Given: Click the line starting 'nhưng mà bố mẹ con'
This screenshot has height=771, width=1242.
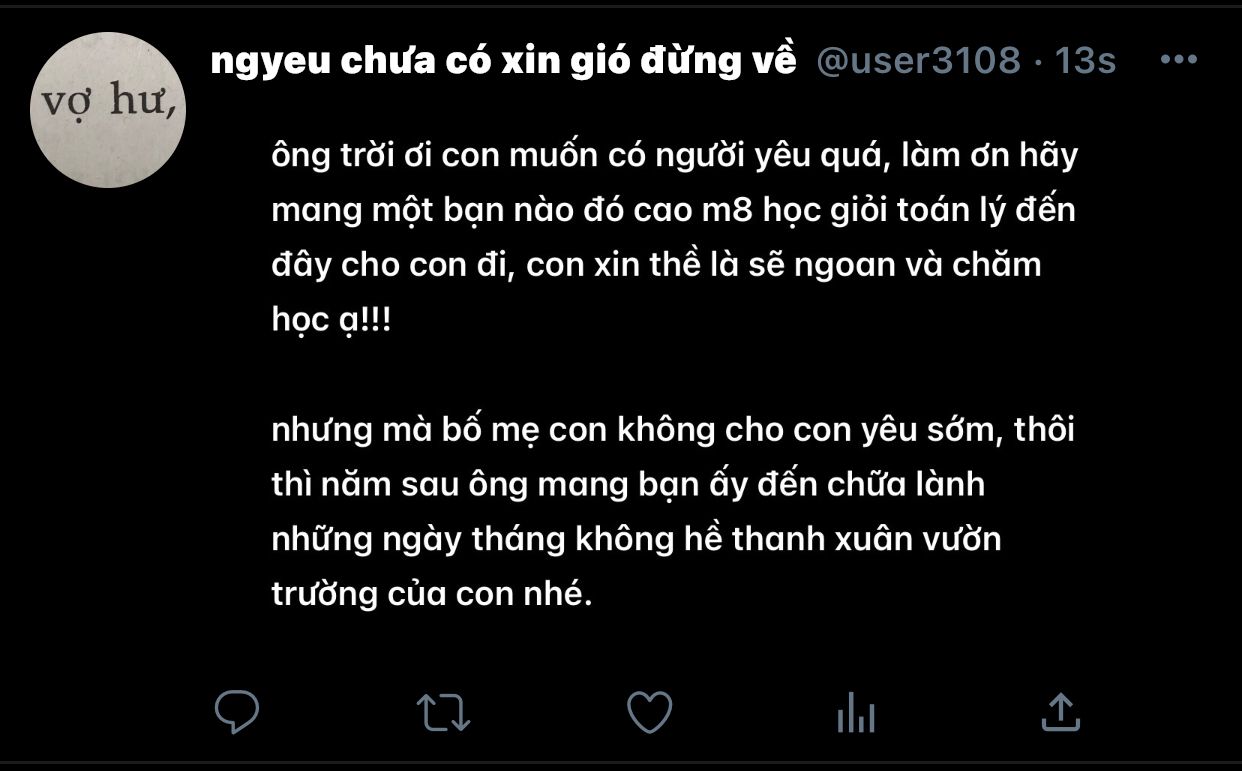Looking at the screenshot, I should tap(672, 431).
